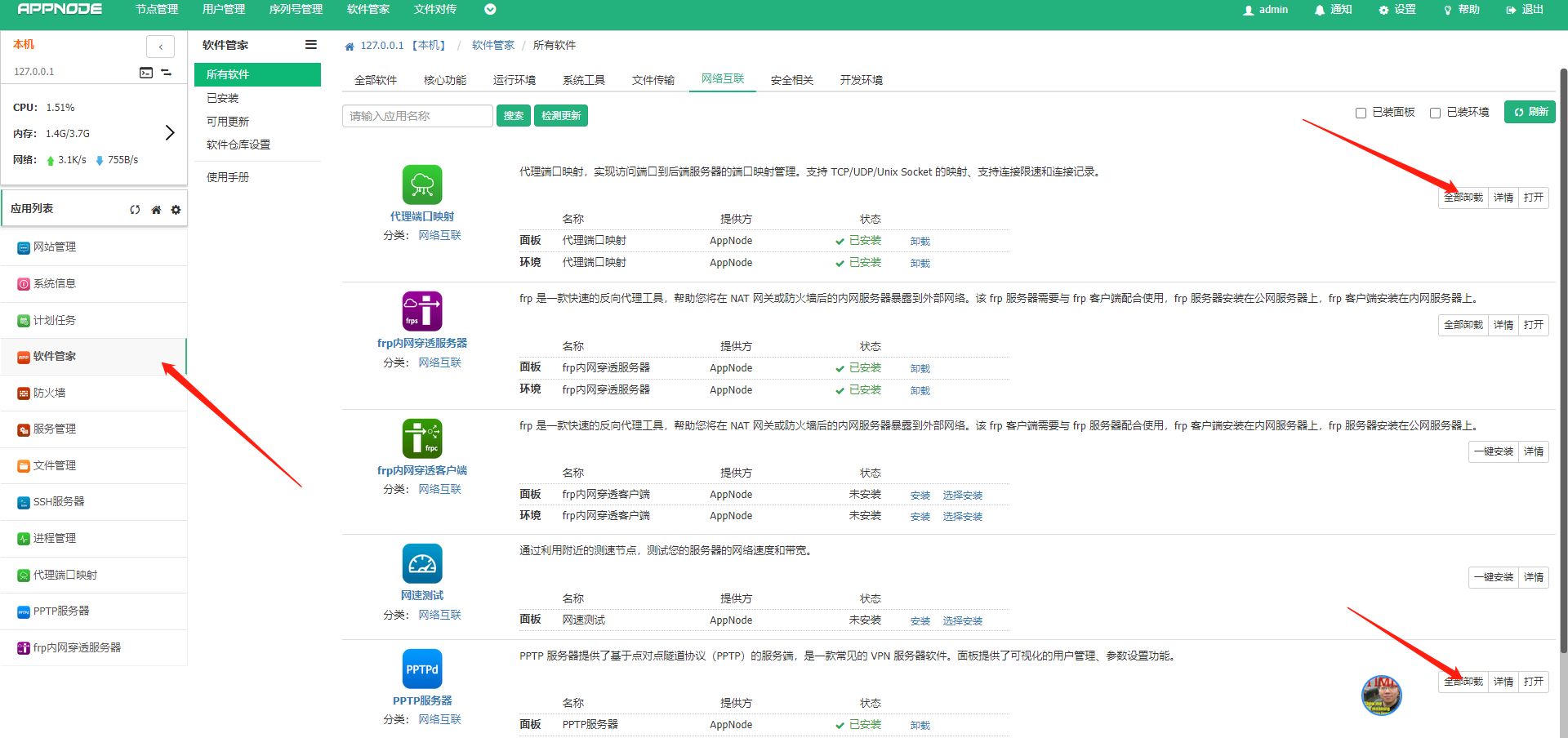Open User Management (用户管理) in the top menu

(x=224, y=10)
